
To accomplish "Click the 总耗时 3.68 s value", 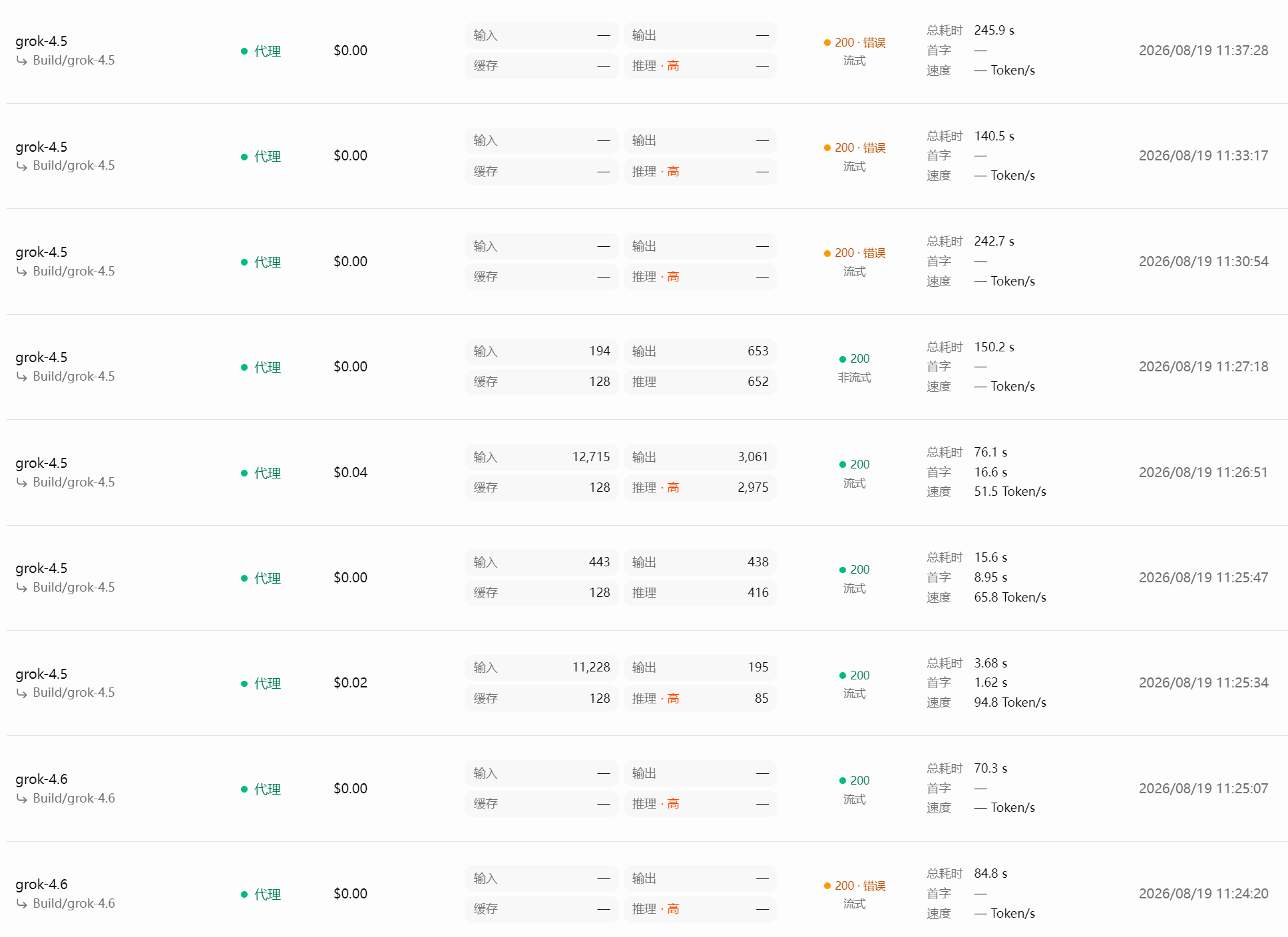I will tap(990, 663).
